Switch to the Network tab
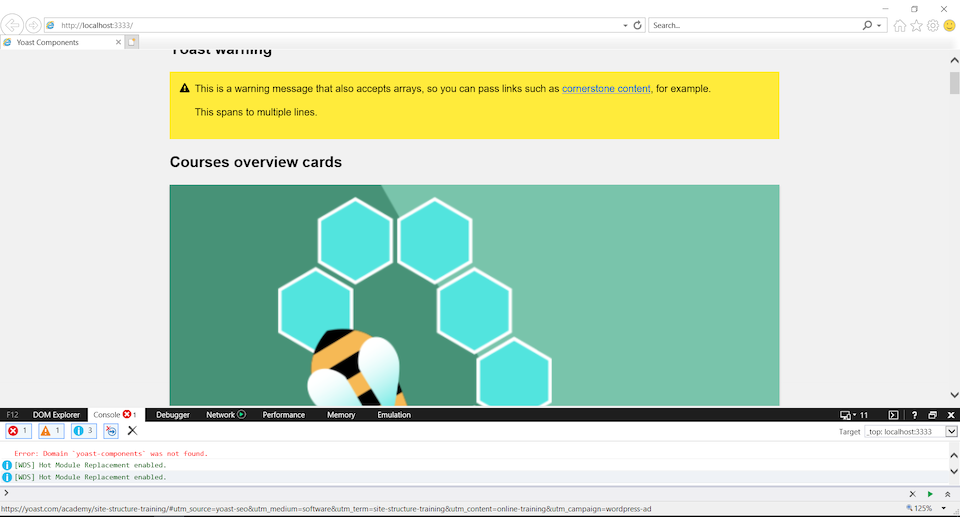Screen dimensions: 960x517 pyautogui.click(x=225, y=415)
